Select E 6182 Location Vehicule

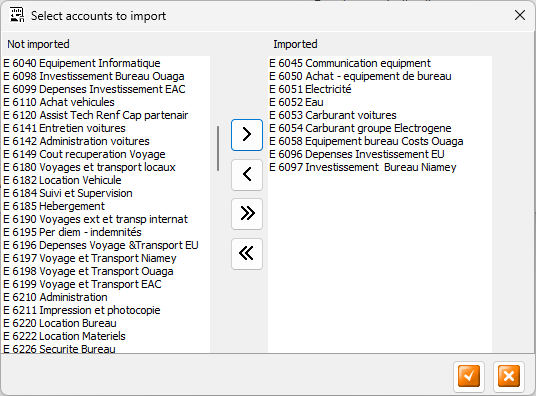tap(106, 180)
